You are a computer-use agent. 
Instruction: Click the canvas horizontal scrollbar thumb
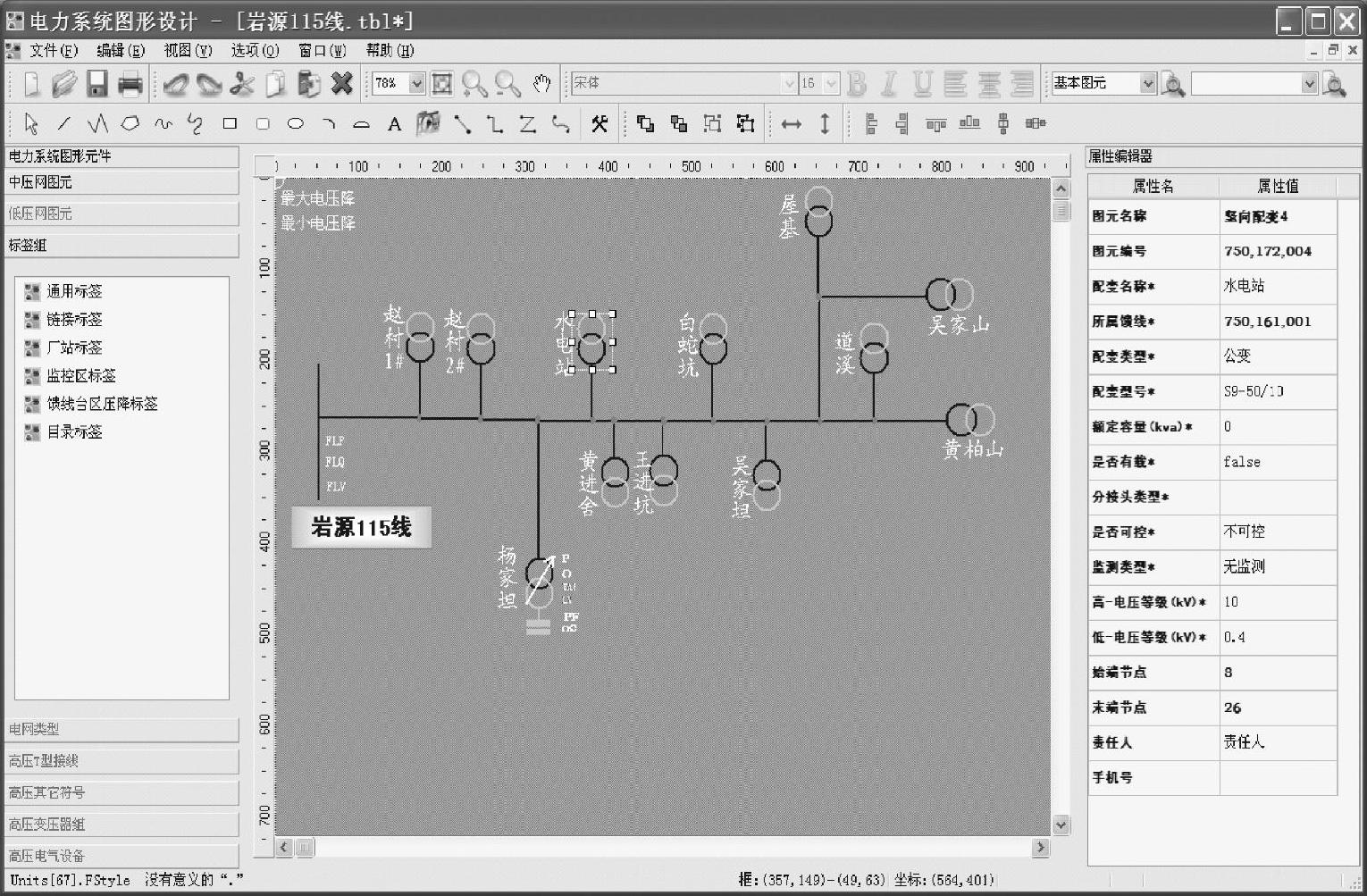[305, 847]
